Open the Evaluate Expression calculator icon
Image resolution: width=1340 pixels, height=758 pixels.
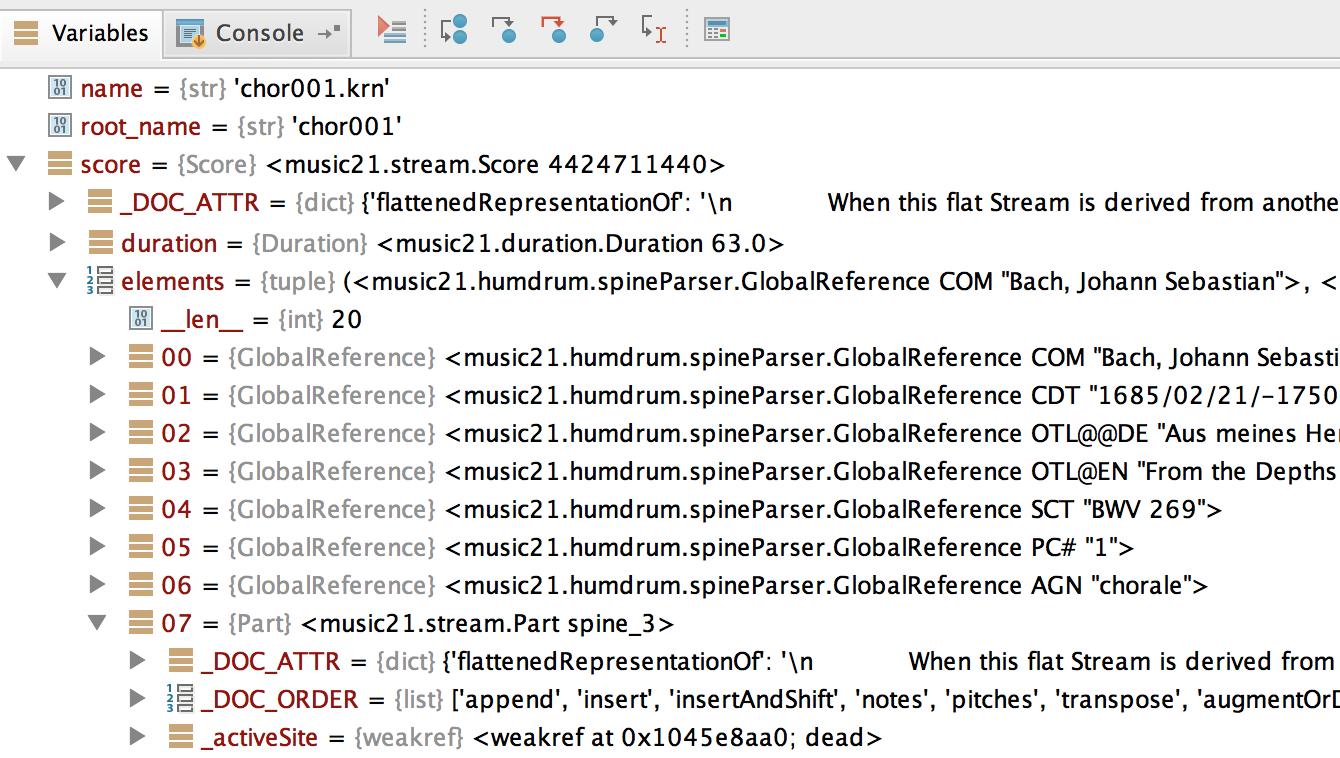717,30
